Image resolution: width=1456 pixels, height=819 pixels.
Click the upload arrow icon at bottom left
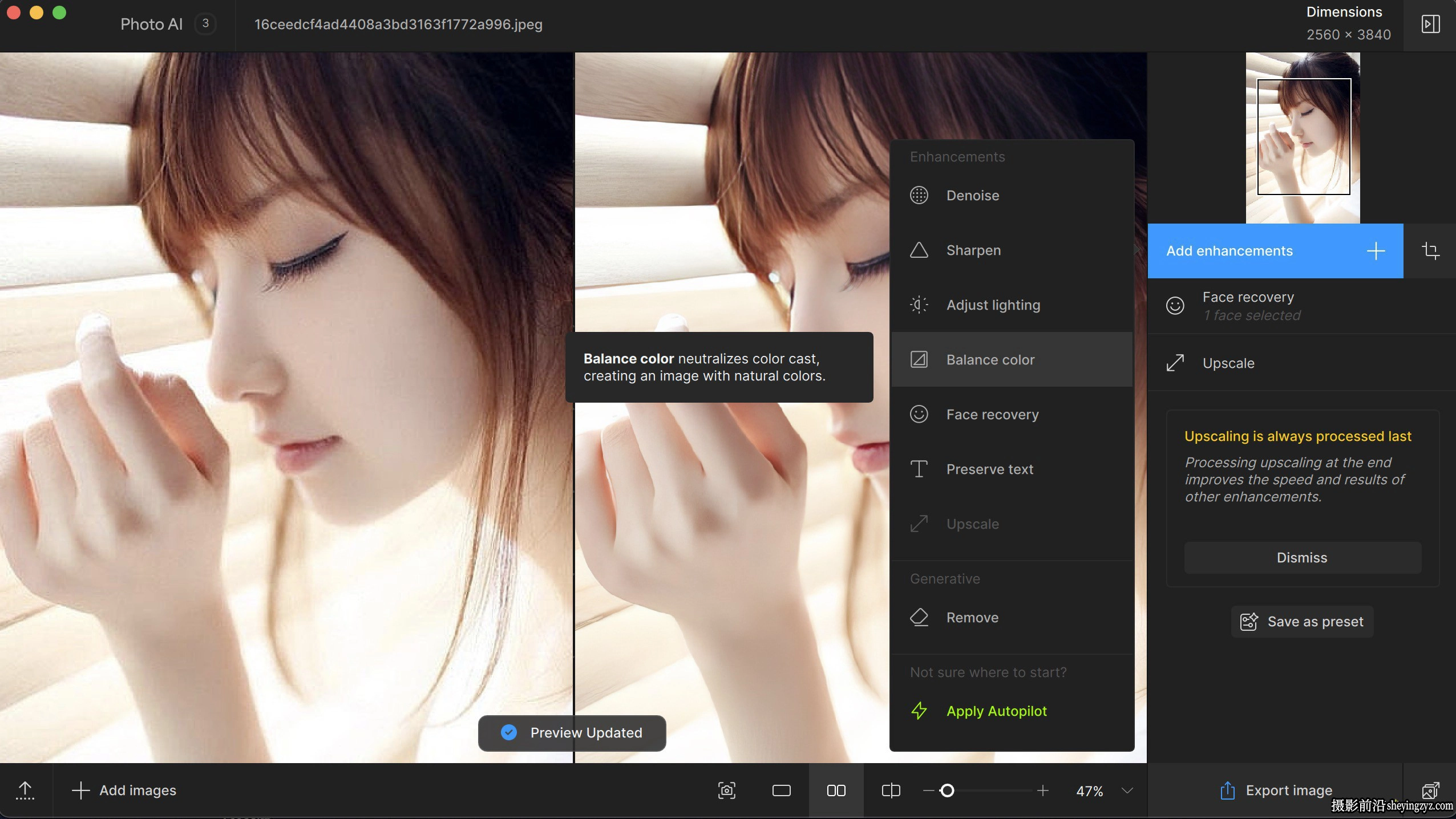[x=25, y=790]
